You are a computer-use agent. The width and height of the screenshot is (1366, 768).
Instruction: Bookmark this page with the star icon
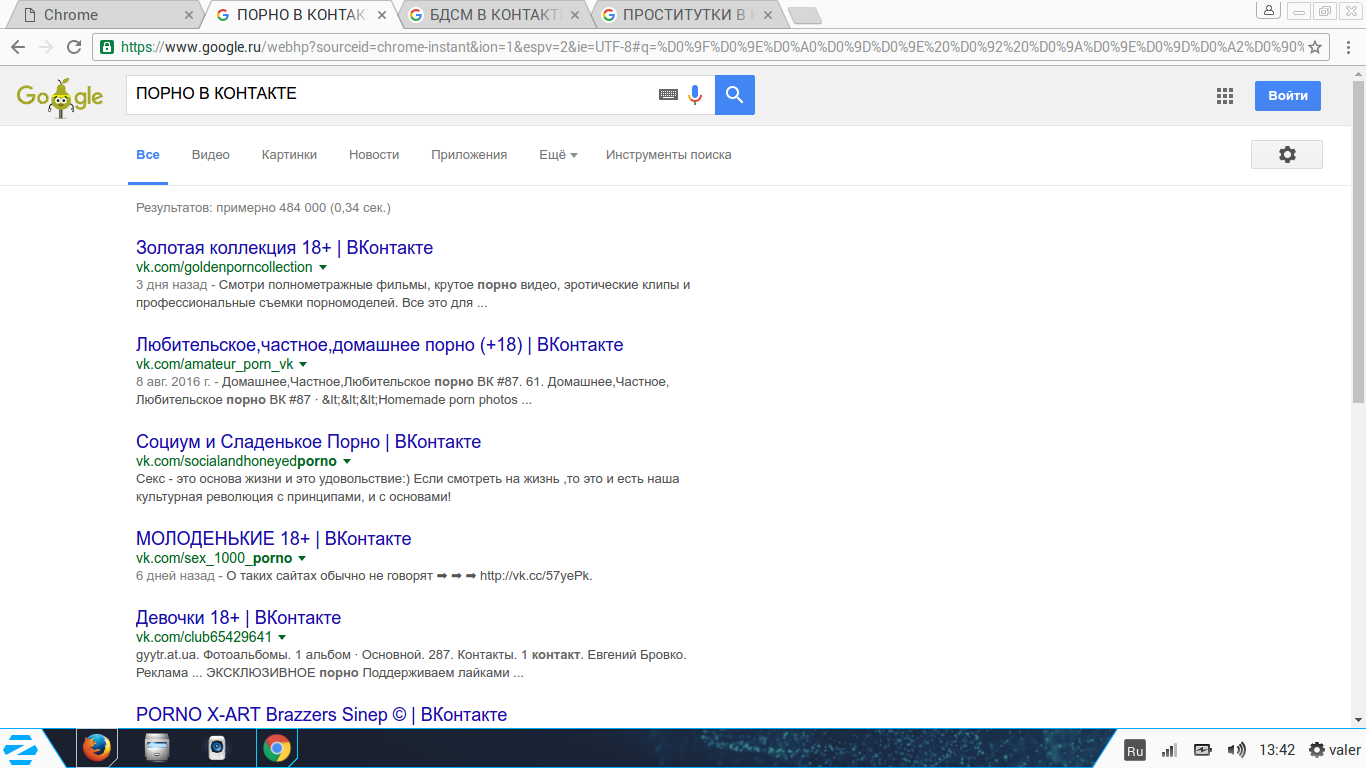pyautogui.click(x=1315, y=47)
